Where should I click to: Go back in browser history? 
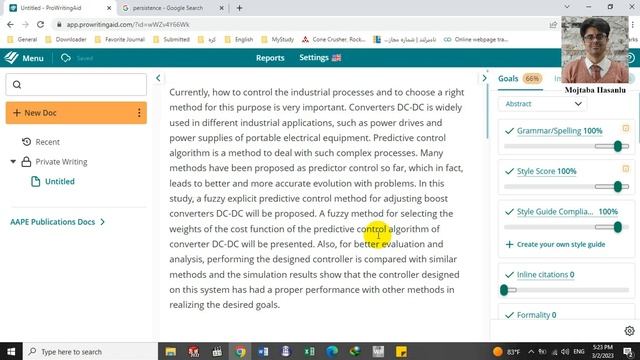point(10,24)
